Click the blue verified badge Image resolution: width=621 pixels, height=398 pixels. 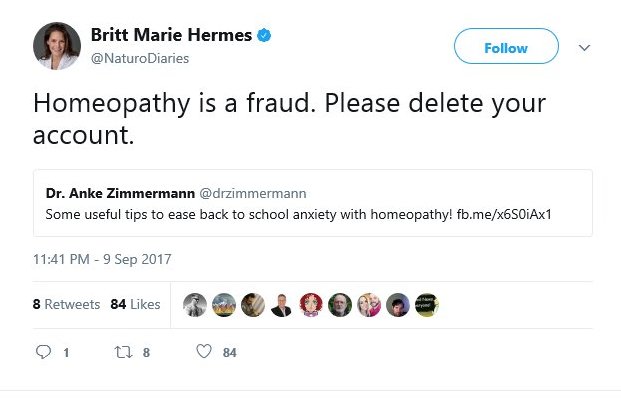tap(264, 35)
